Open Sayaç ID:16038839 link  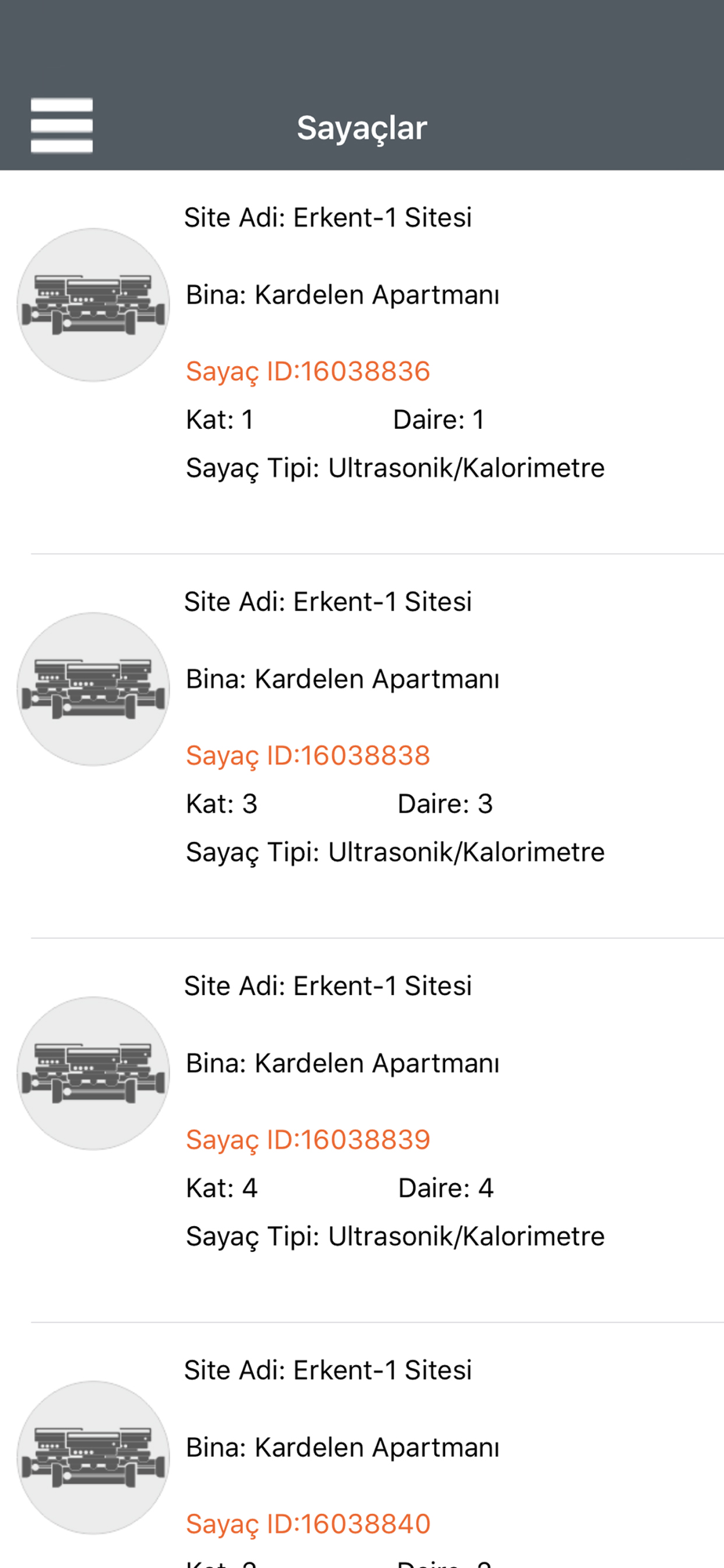tap(308, 1140)
